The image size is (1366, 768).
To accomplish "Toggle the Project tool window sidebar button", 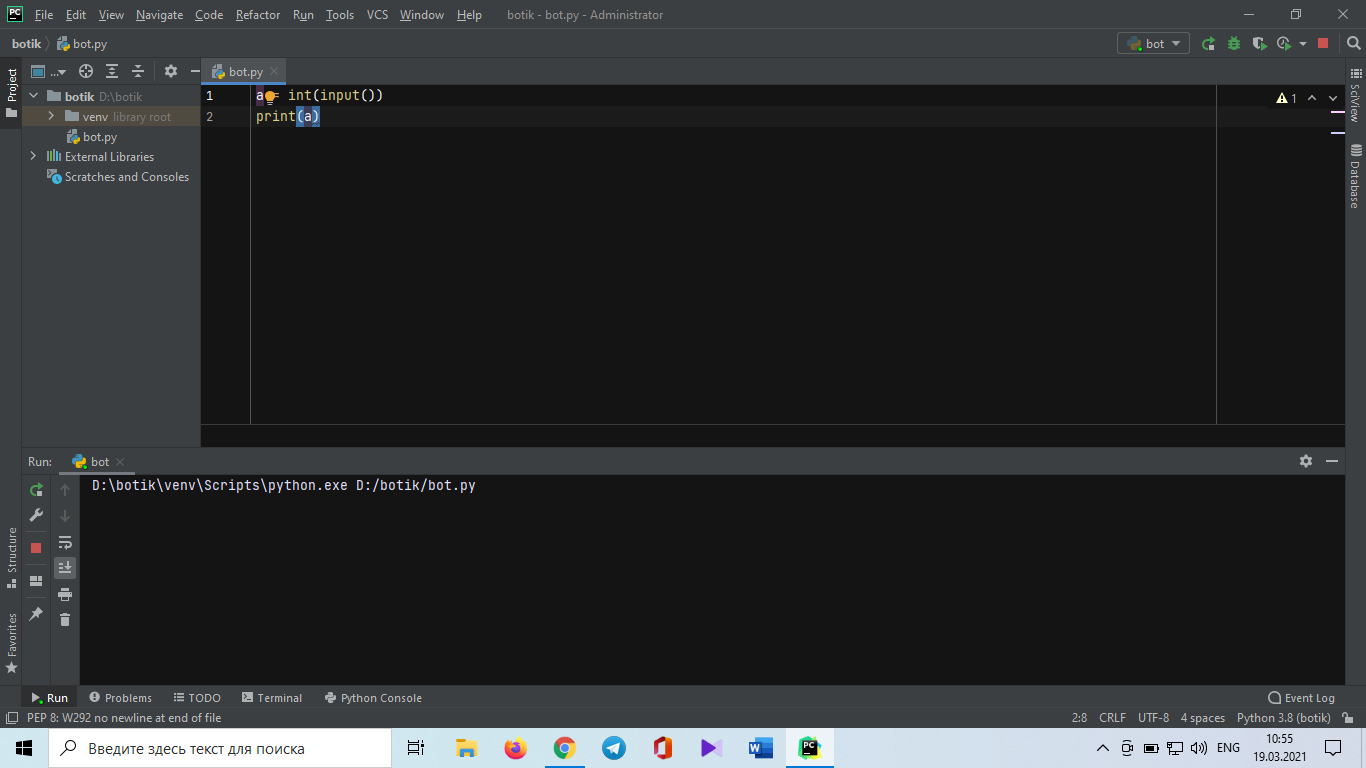I will [x=12, y=92].
